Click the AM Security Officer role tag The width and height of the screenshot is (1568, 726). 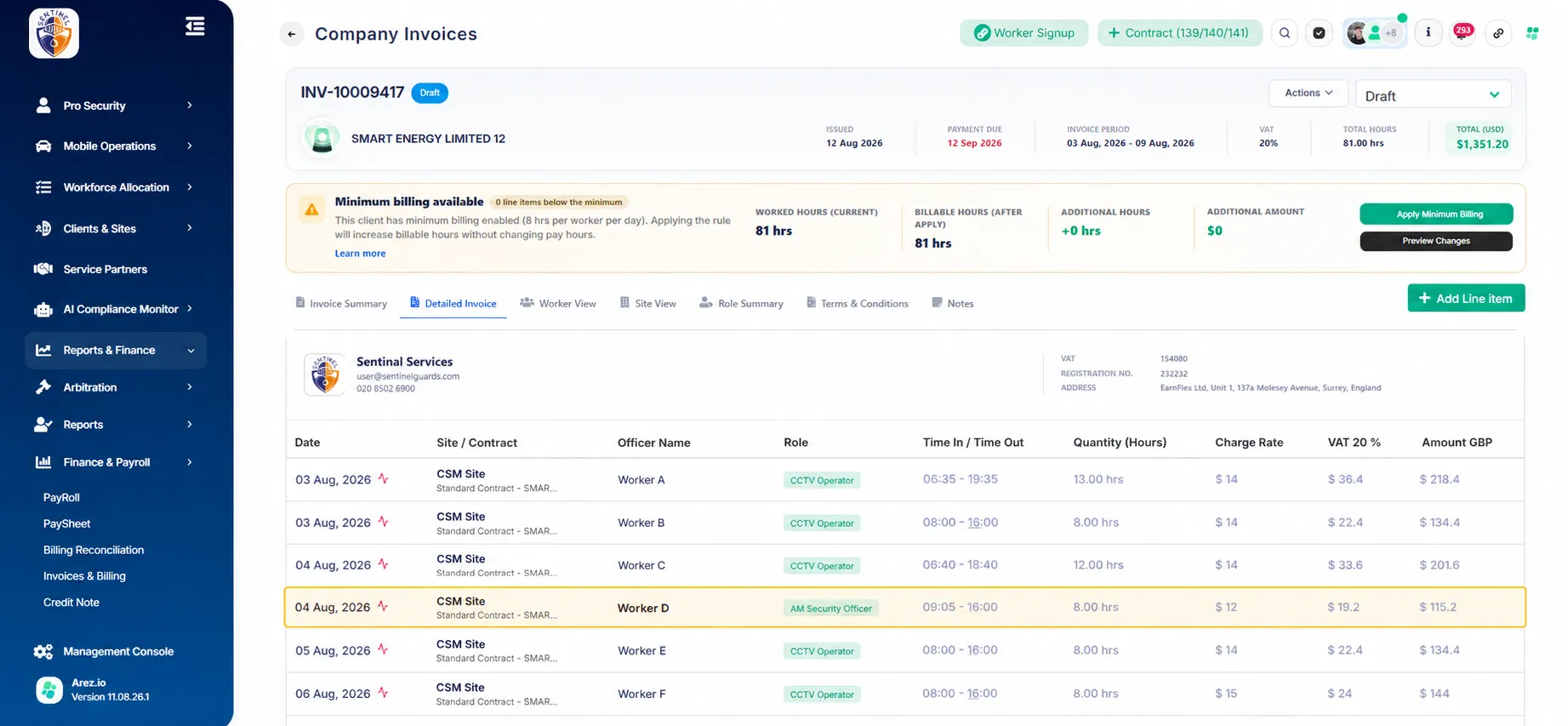(831, 609)
